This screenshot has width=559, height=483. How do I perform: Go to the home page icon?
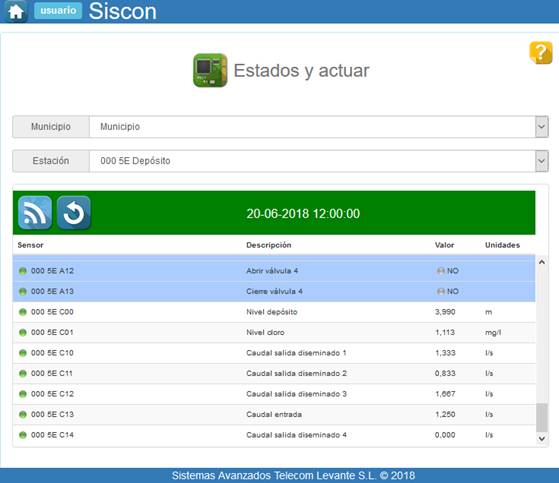point(16,11)
